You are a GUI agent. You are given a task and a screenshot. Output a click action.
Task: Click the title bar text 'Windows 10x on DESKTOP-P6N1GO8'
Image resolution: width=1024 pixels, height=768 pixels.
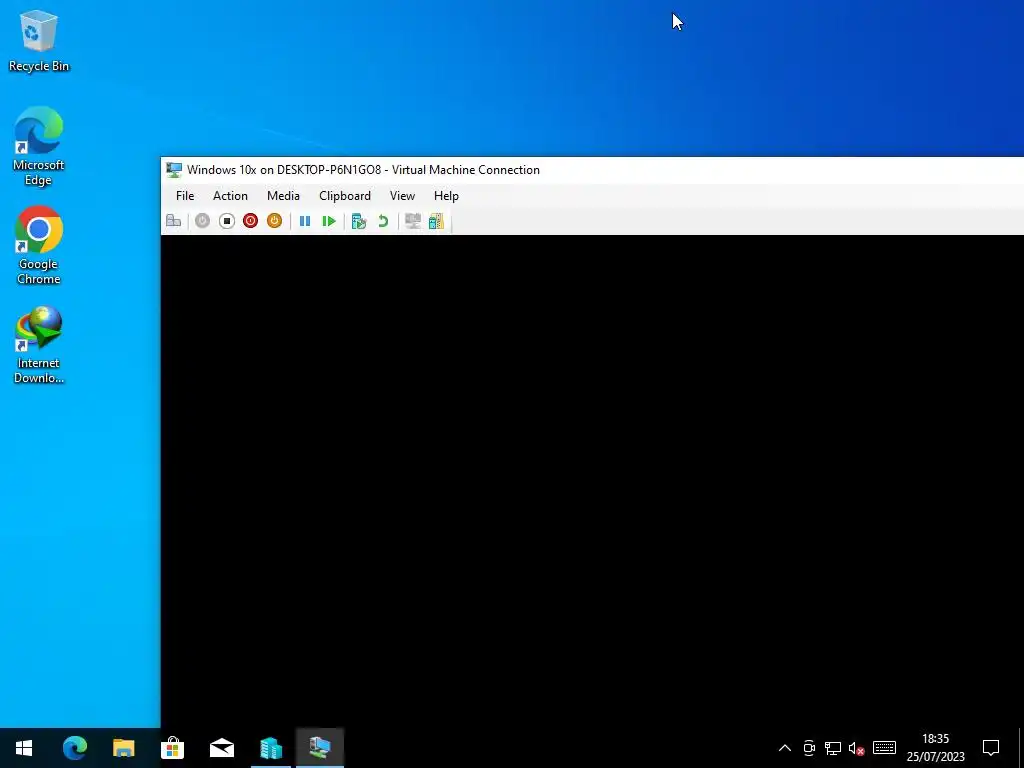[284, 170]
